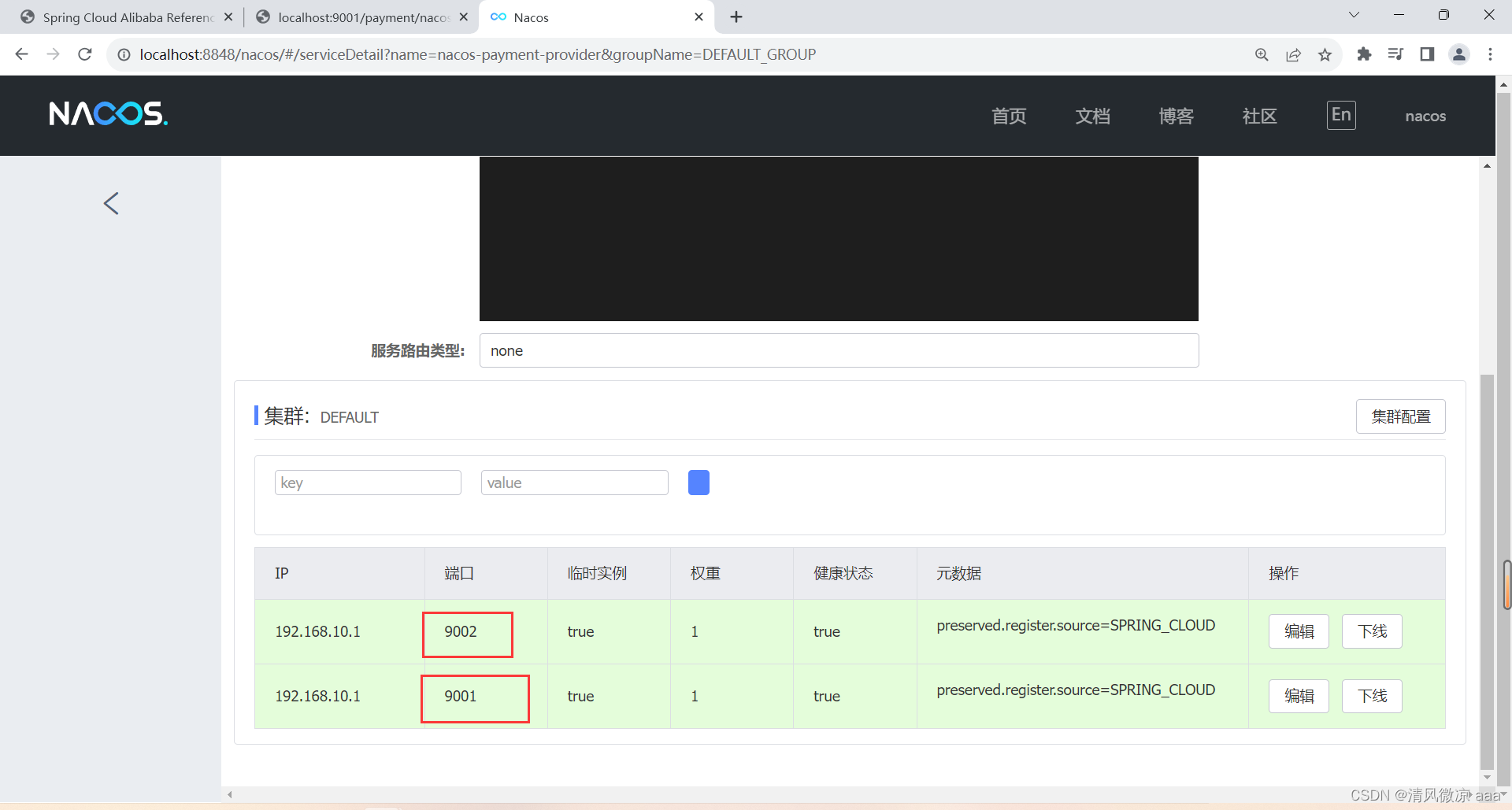Click the inner page vertical scrollbar
The image size is (1512, 810).
[x=1487, y=571]
